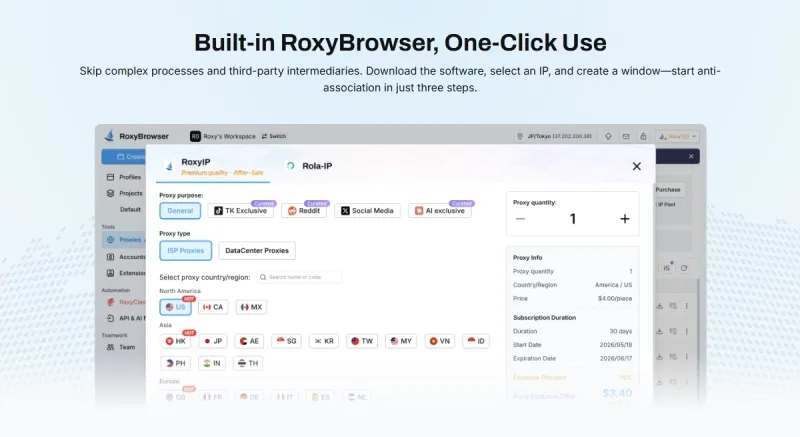Viewport: 800px width, 437px height.
Task: Click Switch to change workspace
Action: [274, 136]
